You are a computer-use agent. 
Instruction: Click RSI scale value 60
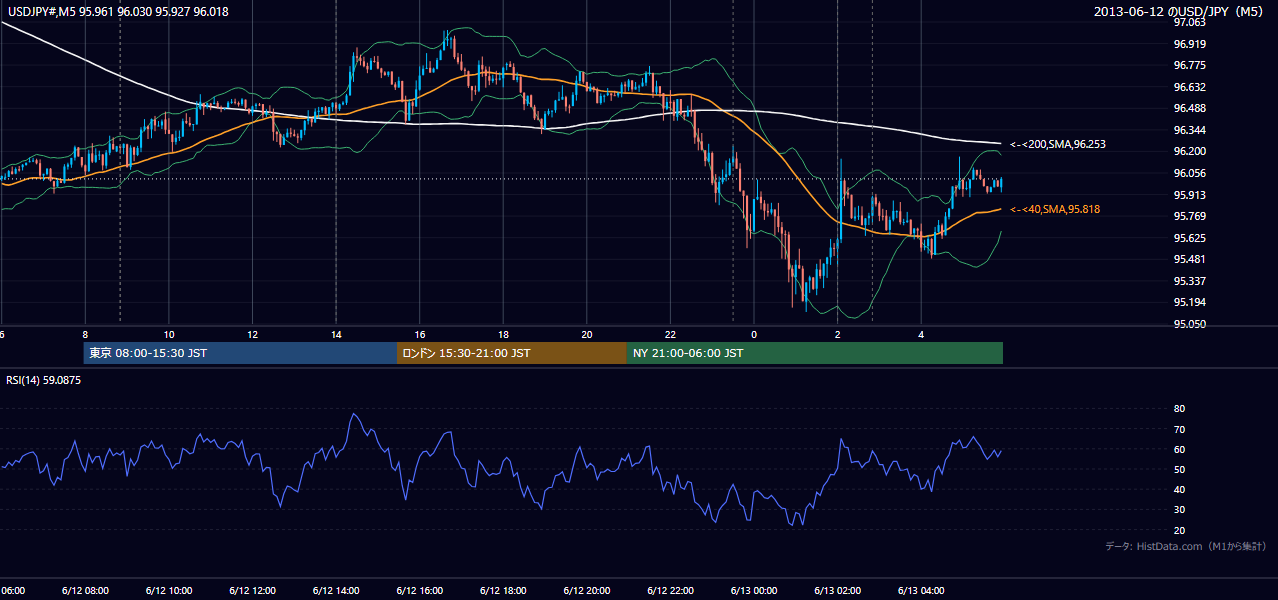pyautogui.click(x=1179, y=449)
